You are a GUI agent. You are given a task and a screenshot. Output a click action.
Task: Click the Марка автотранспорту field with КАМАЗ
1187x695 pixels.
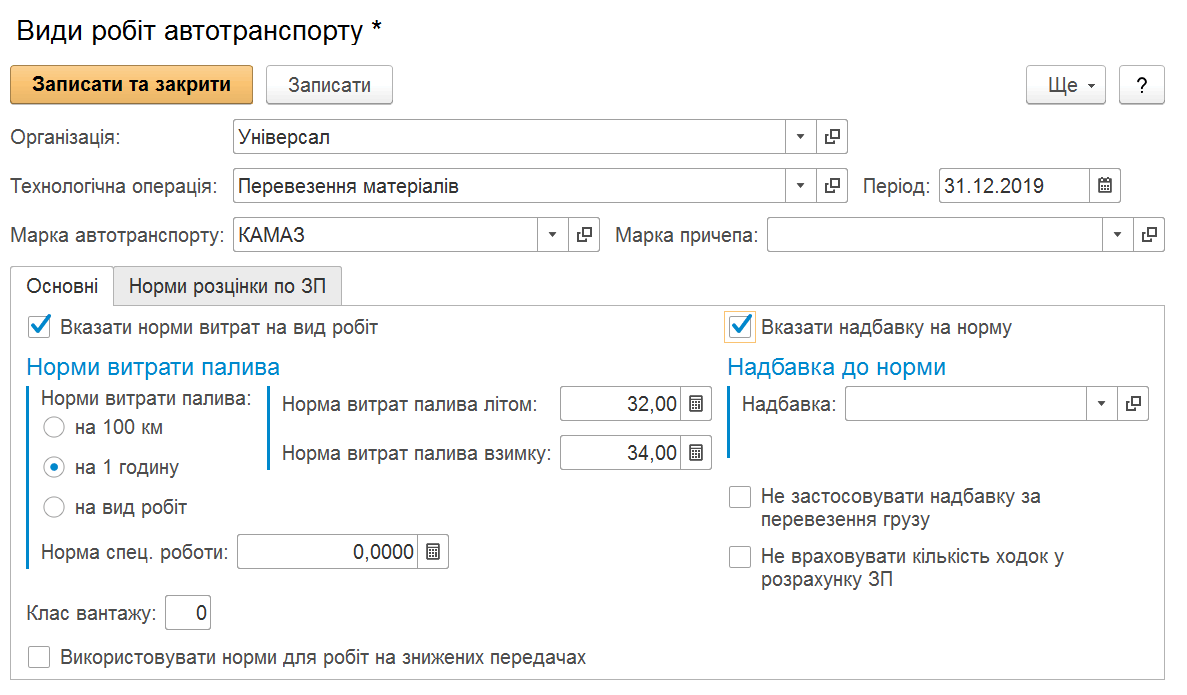tap(385, 235)
